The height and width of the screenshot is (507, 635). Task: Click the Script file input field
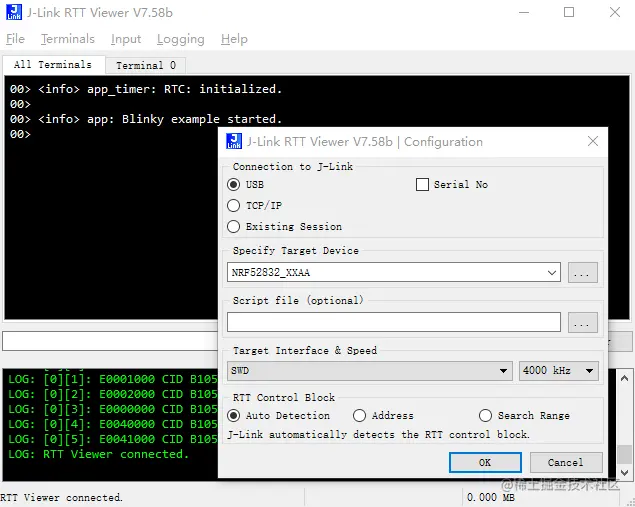click(394, 322)
